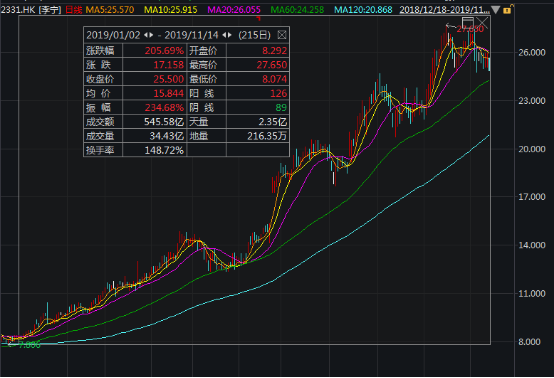Click the 最高价 value 27.650 in the table
Viewport: 554px width, 378px height.
pos(272,65)
